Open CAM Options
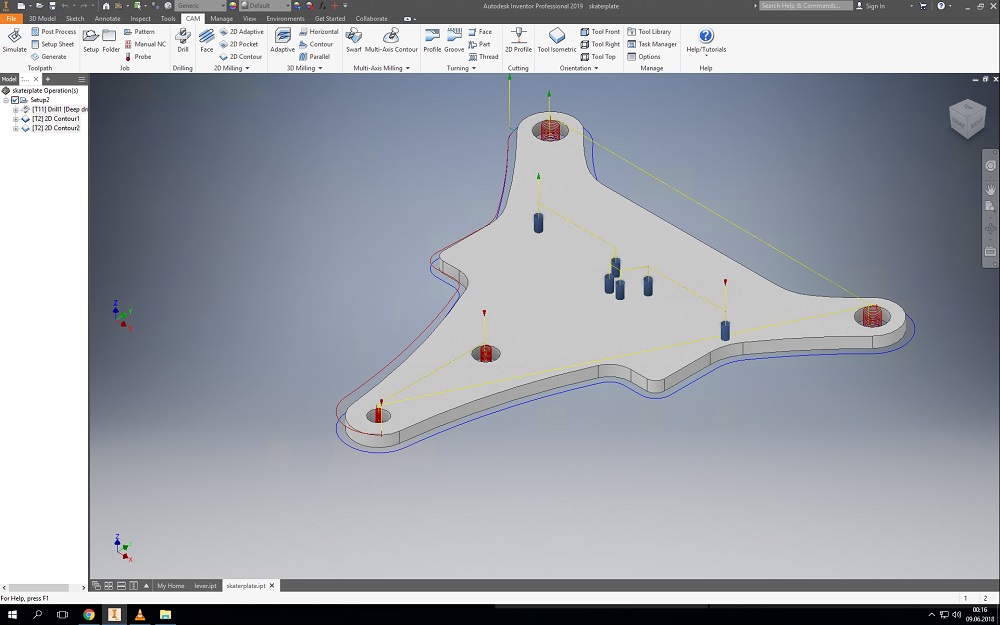The width and height of the screenshot is (1000, 625). pos(644,57)
